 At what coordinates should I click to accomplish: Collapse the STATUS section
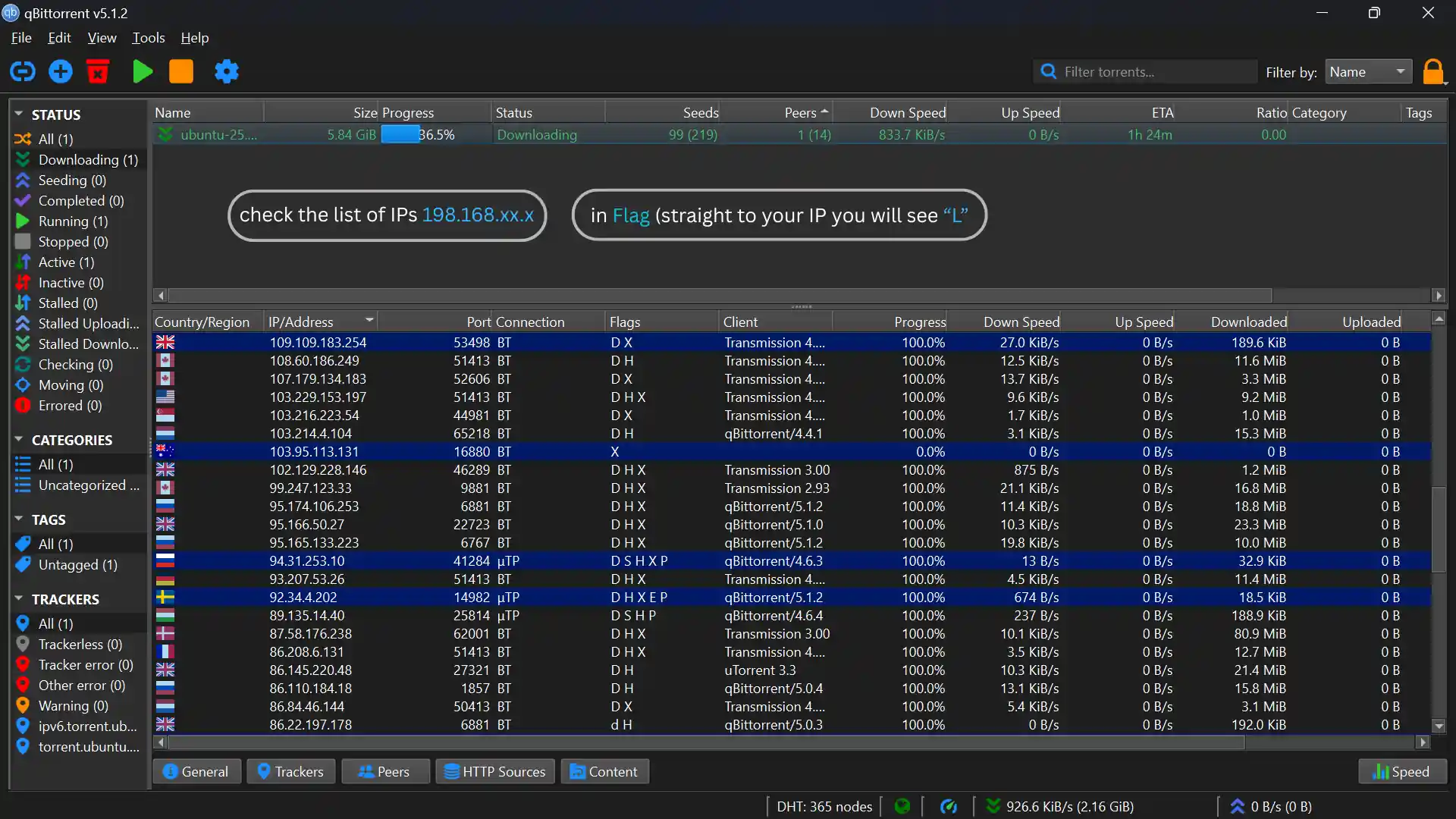(19, 114)
